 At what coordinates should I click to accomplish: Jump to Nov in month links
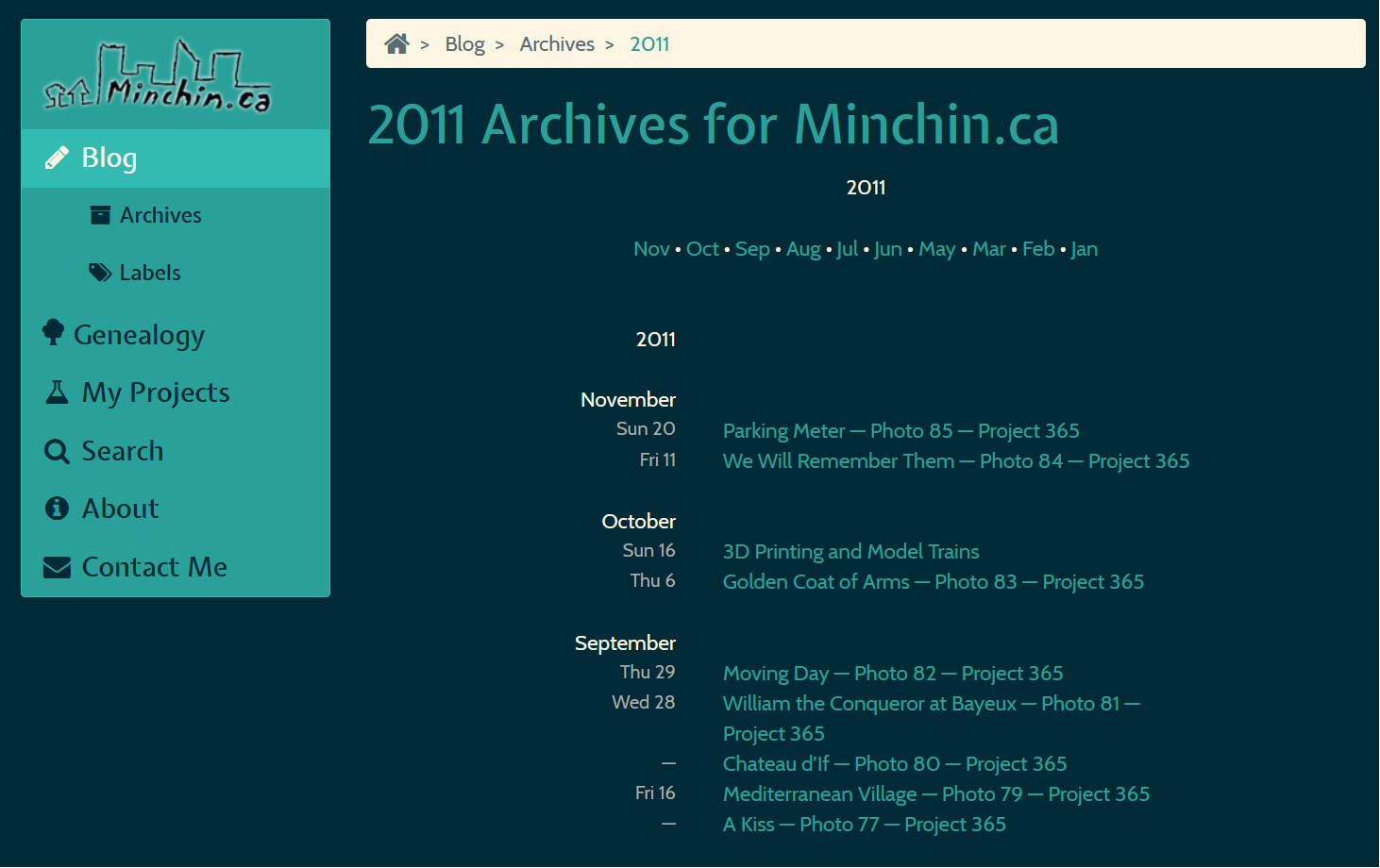pyautogui.click(x=651, y=249)
